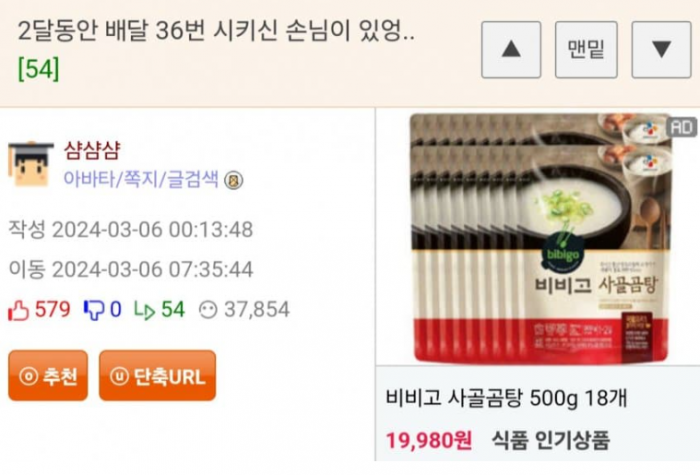
Task: Open the post title about 36 deliveries
Action: [216, 32]
